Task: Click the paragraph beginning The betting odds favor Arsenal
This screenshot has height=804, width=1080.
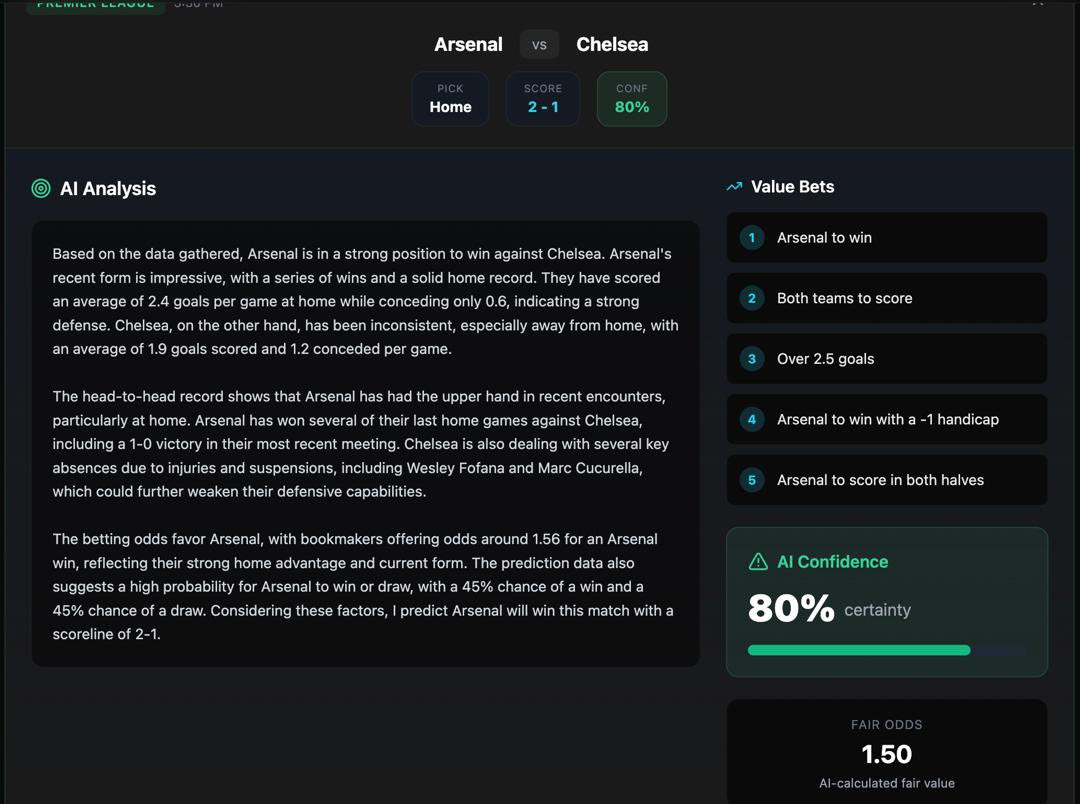Action: (x=363, y=586)
